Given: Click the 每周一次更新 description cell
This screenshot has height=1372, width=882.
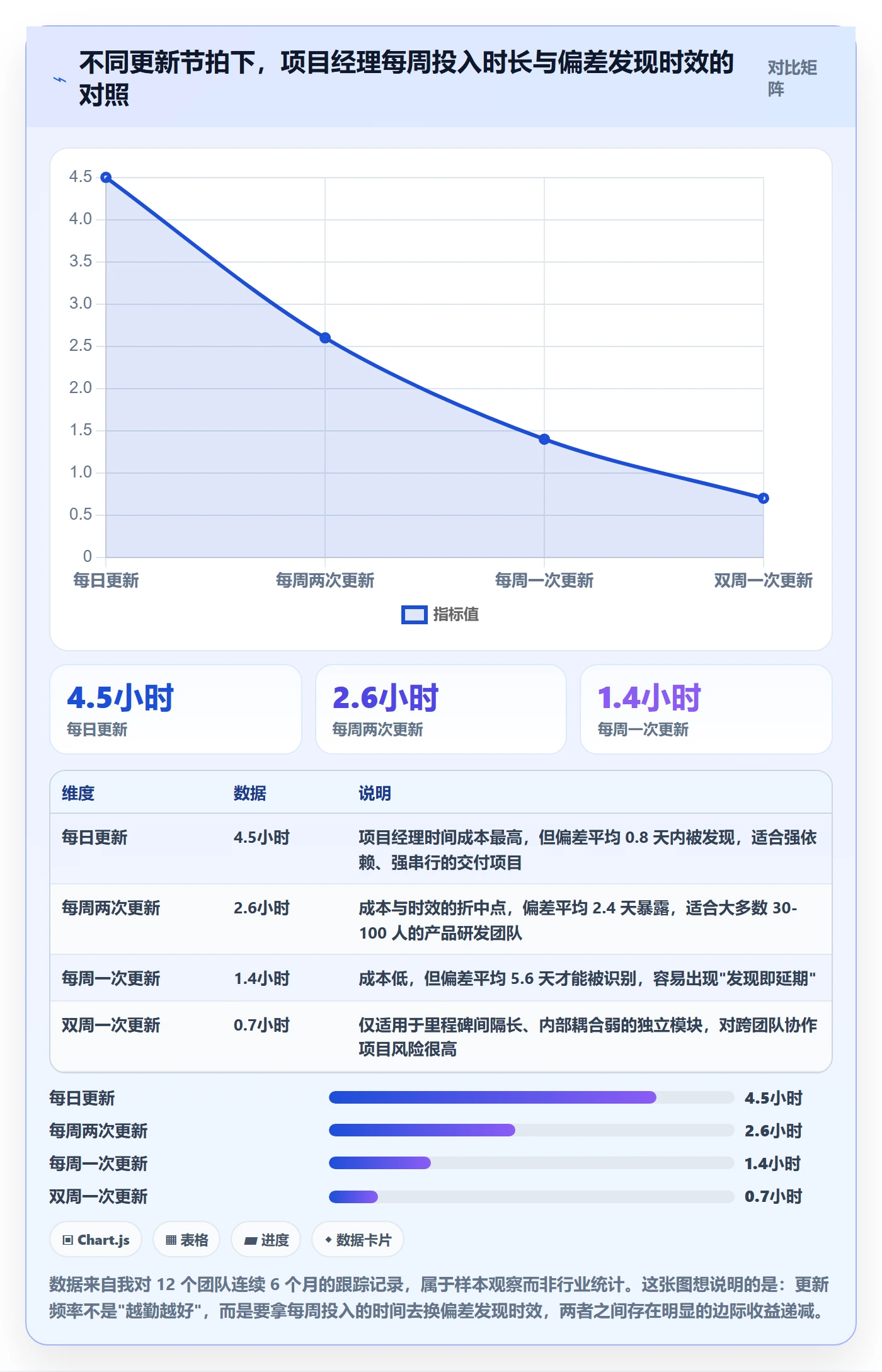Looking at the screenshot, I should pos(587,978).
